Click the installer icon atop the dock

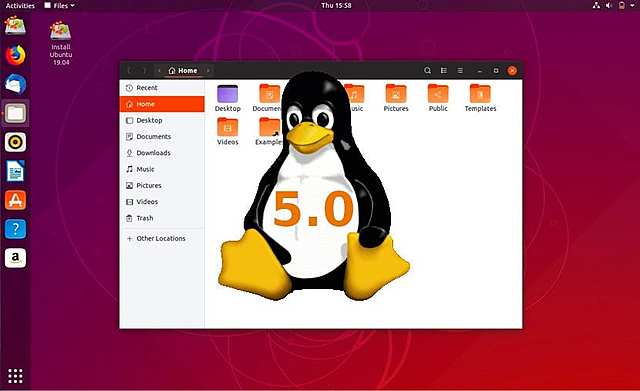point(16,25)
